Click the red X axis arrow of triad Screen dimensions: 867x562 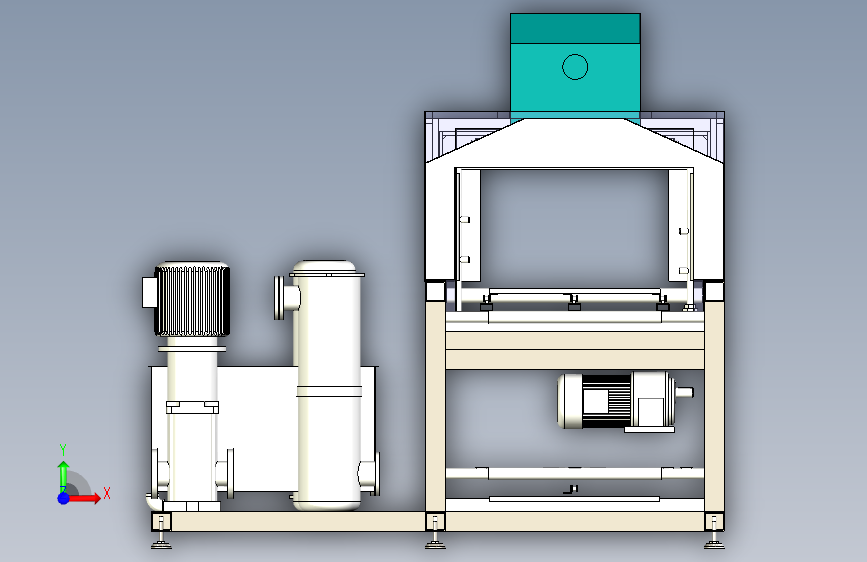click(86, 498)
